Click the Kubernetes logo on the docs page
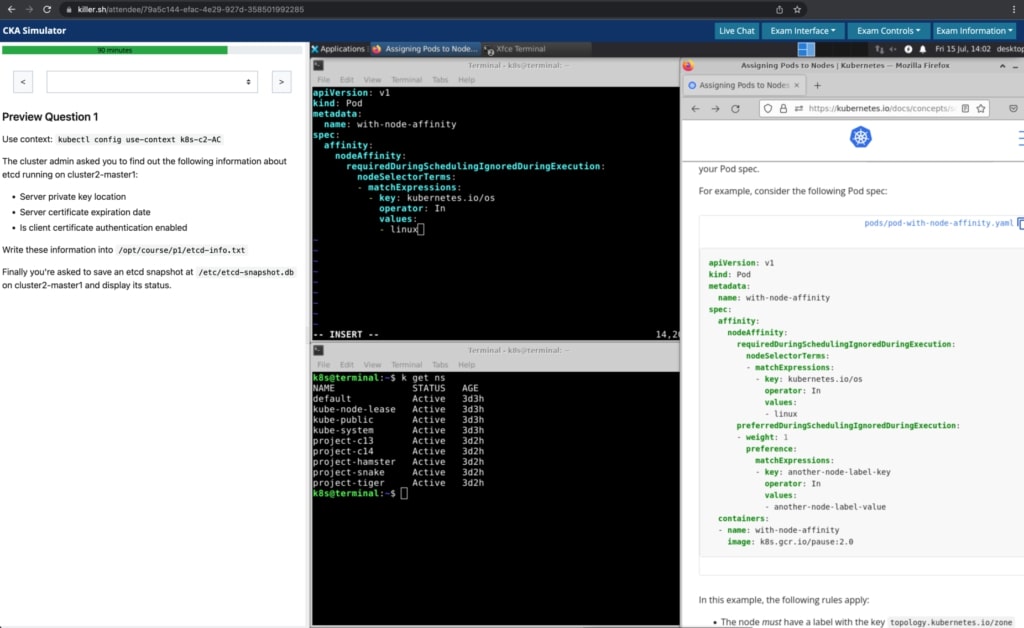This screenshot has width=1024, height=628. pos(861,137)
